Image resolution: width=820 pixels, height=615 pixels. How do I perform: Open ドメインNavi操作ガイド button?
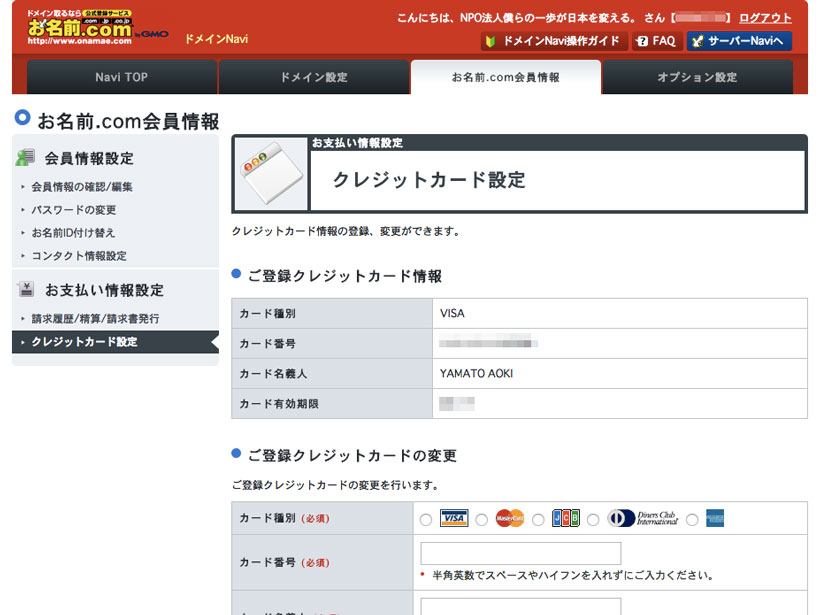555,42
